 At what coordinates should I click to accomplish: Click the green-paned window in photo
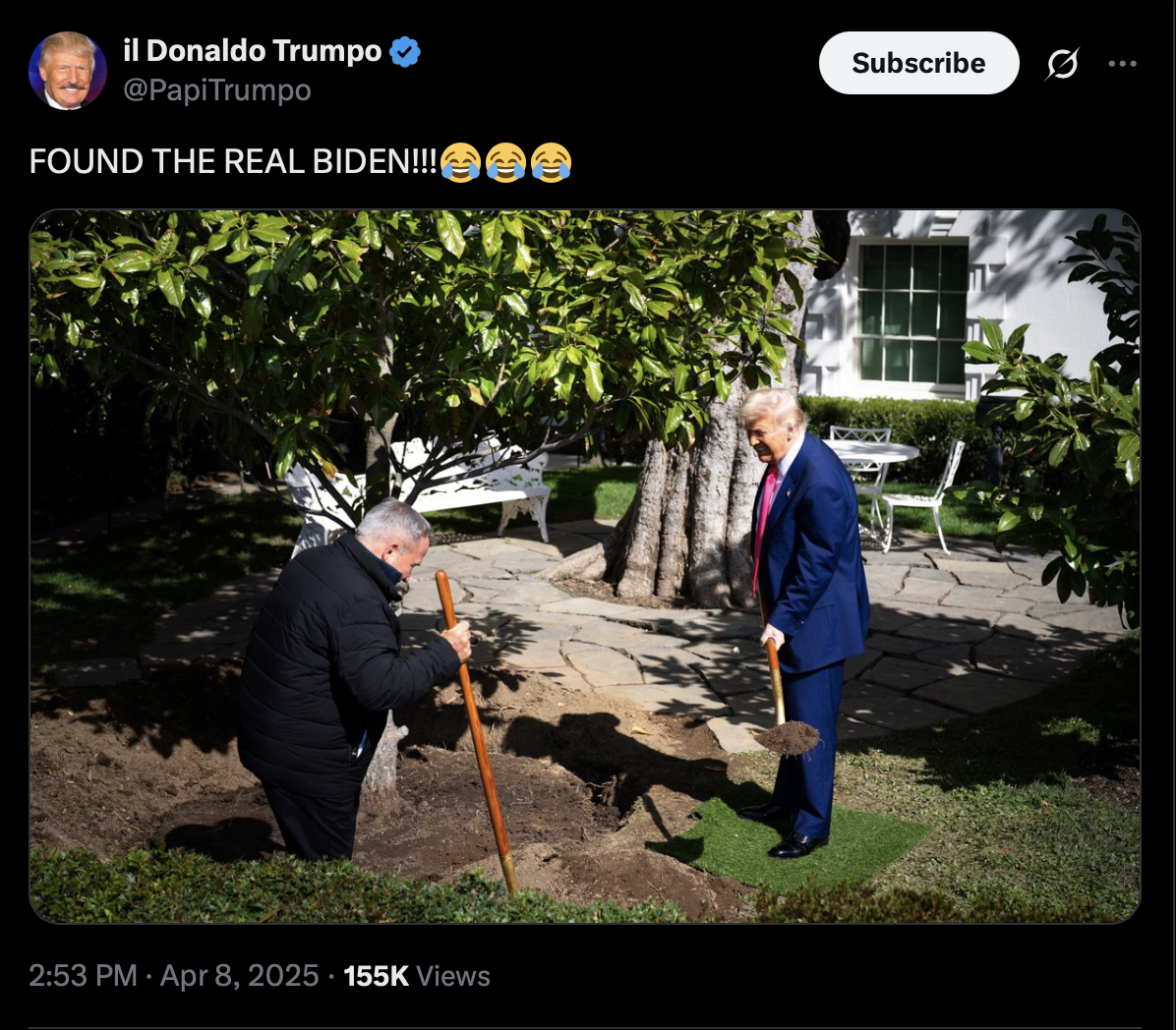click(912, 314)
